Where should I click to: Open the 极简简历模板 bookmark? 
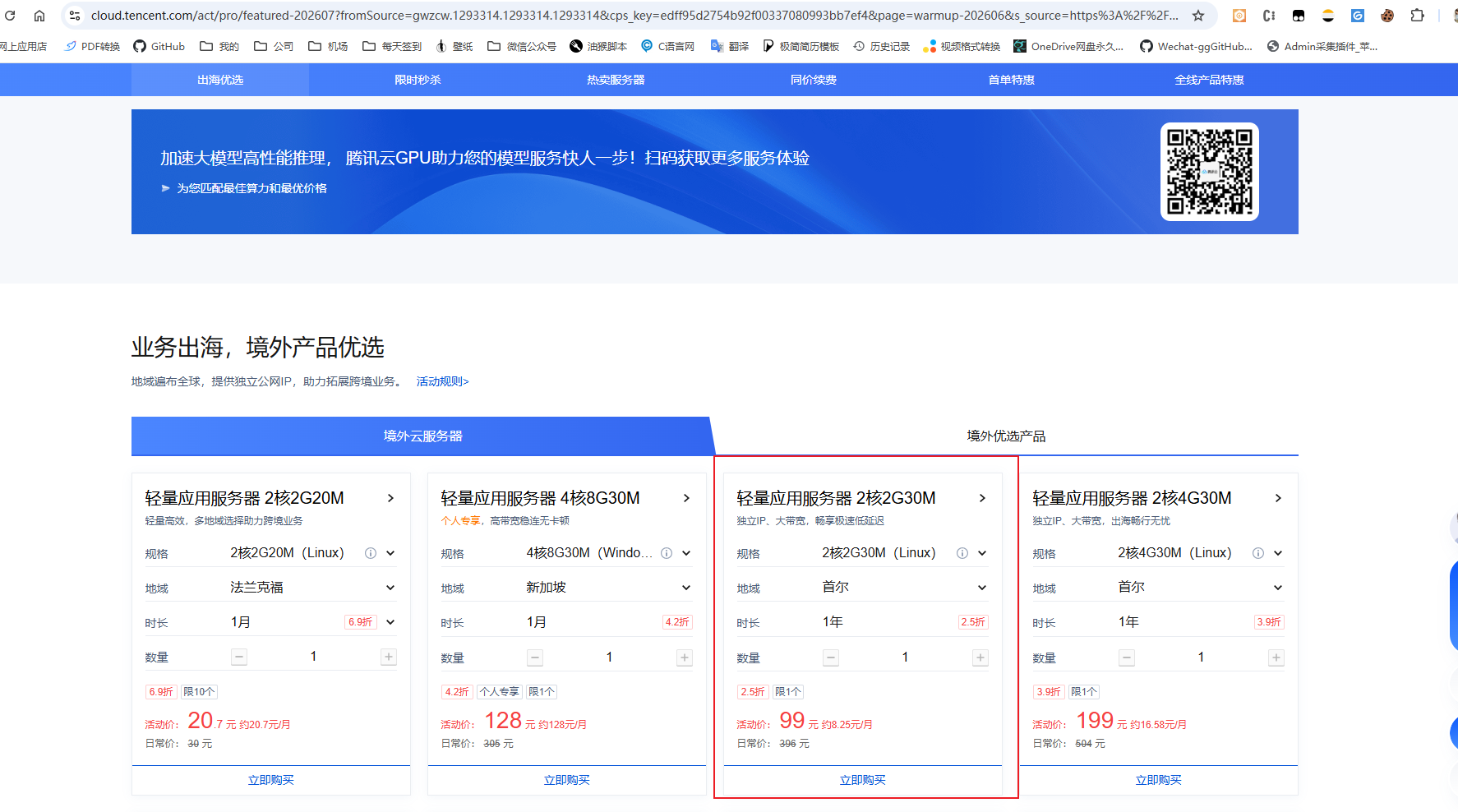(801, 47)
